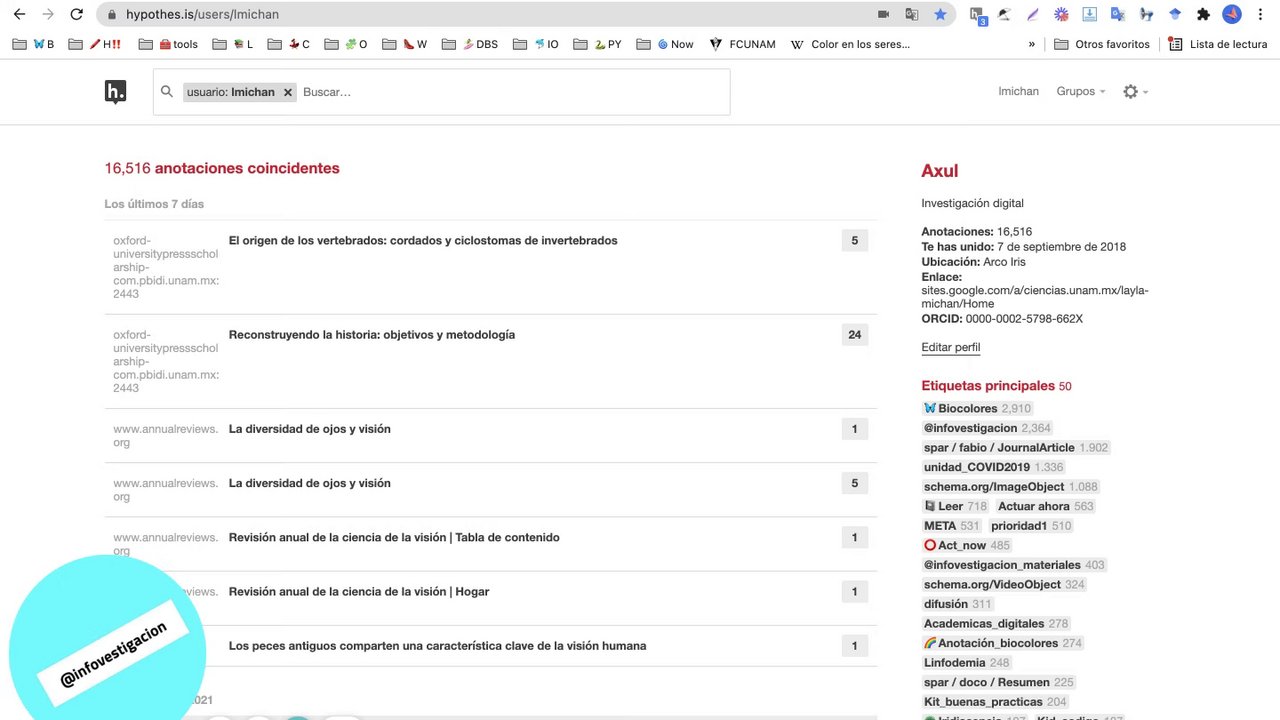Viewport: 1280px width, 720px height.
Task: Click annotation count 24 badge
Action: 854,335
